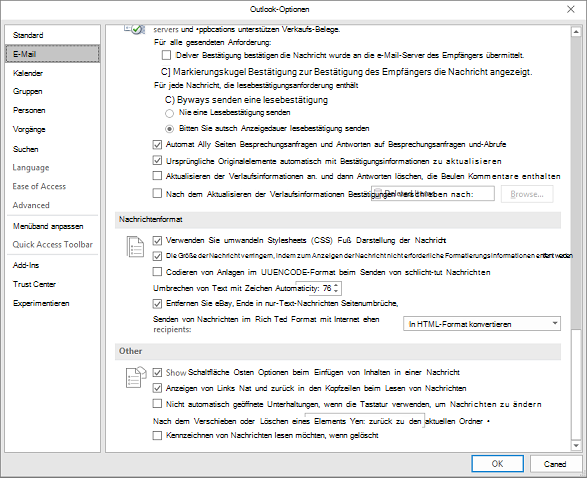Screen dimensions: 587x478
Task: Open the Trust Center category
Action: point(52,284)
